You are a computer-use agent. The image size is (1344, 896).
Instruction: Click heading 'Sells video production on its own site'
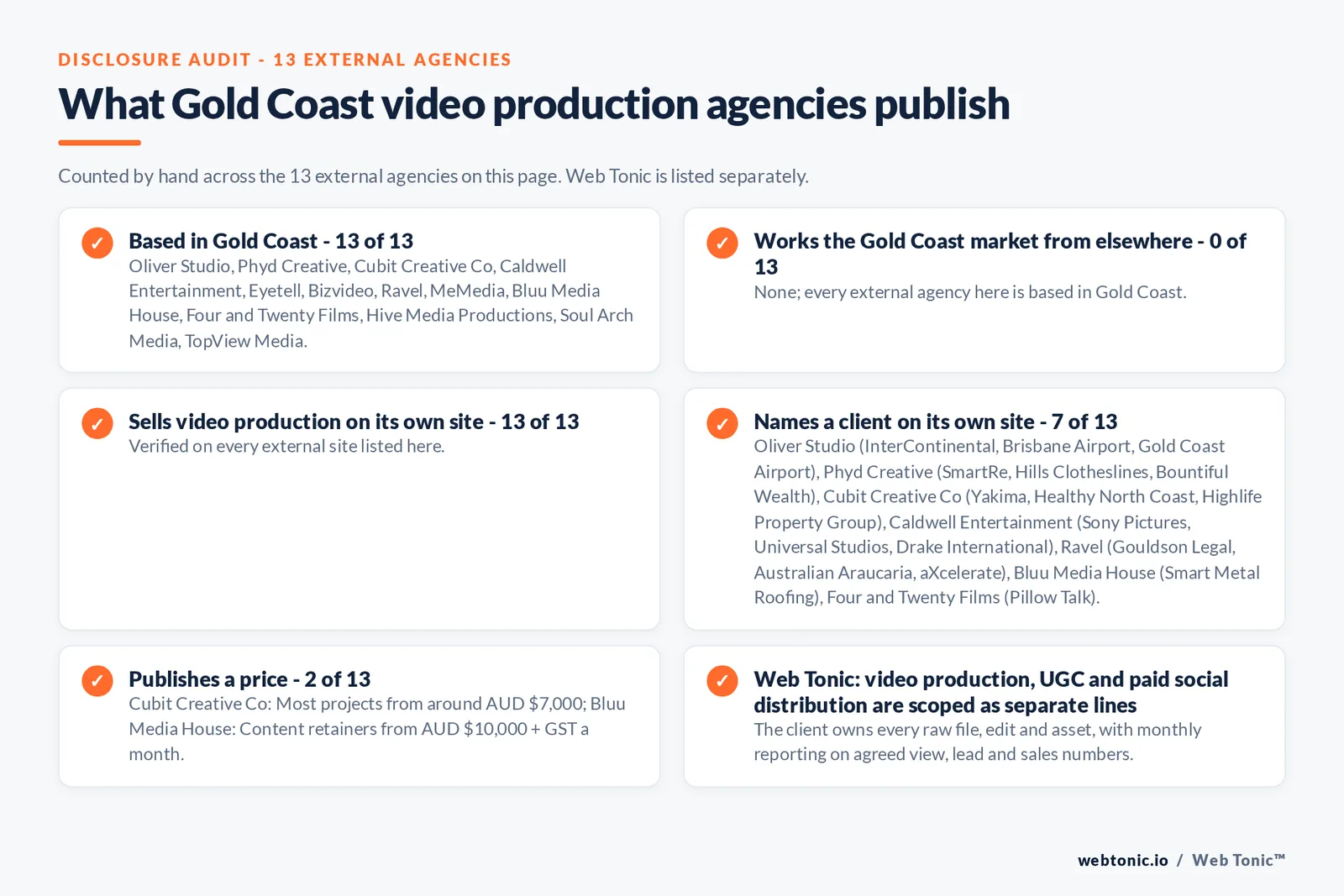pos(354,422)
